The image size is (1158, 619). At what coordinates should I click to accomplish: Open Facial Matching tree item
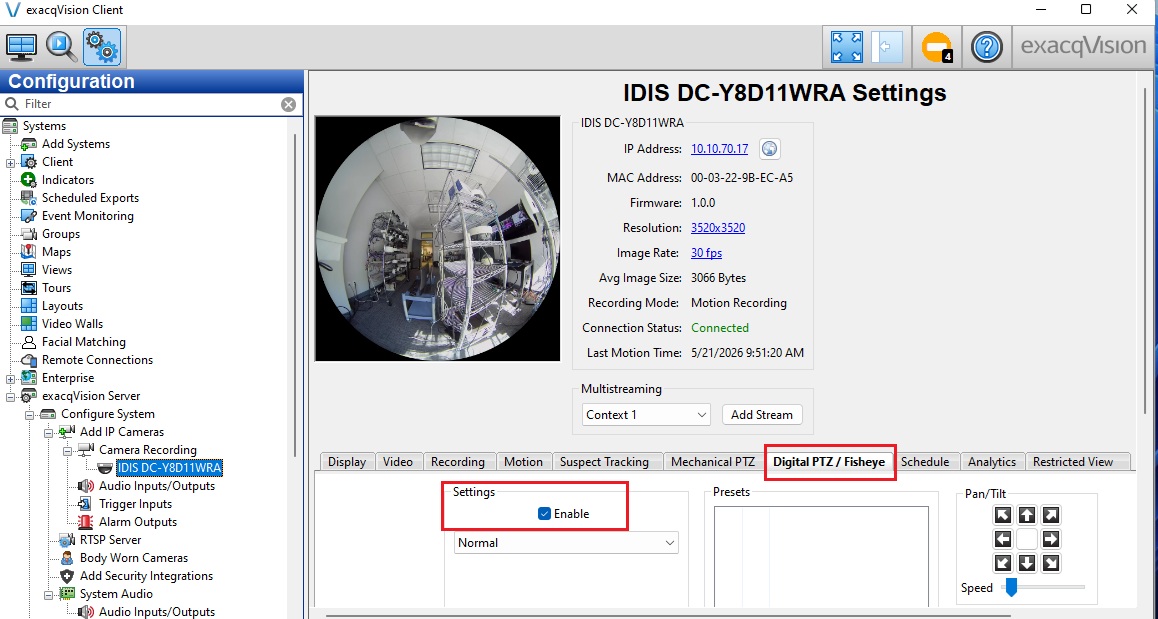click(x=83, y=342)
